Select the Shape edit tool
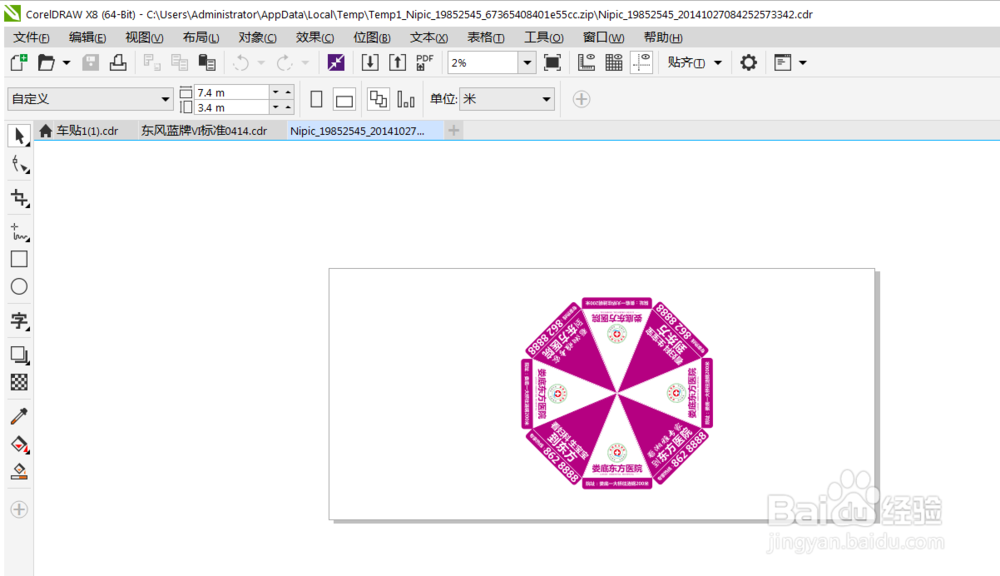 [20, 165]
